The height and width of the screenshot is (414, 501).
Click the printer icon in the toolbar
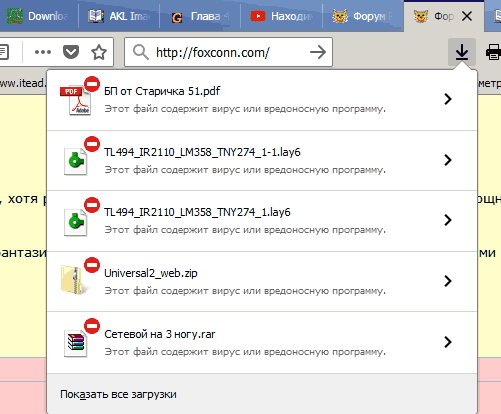pyautogui.click(x=493, y=52)
